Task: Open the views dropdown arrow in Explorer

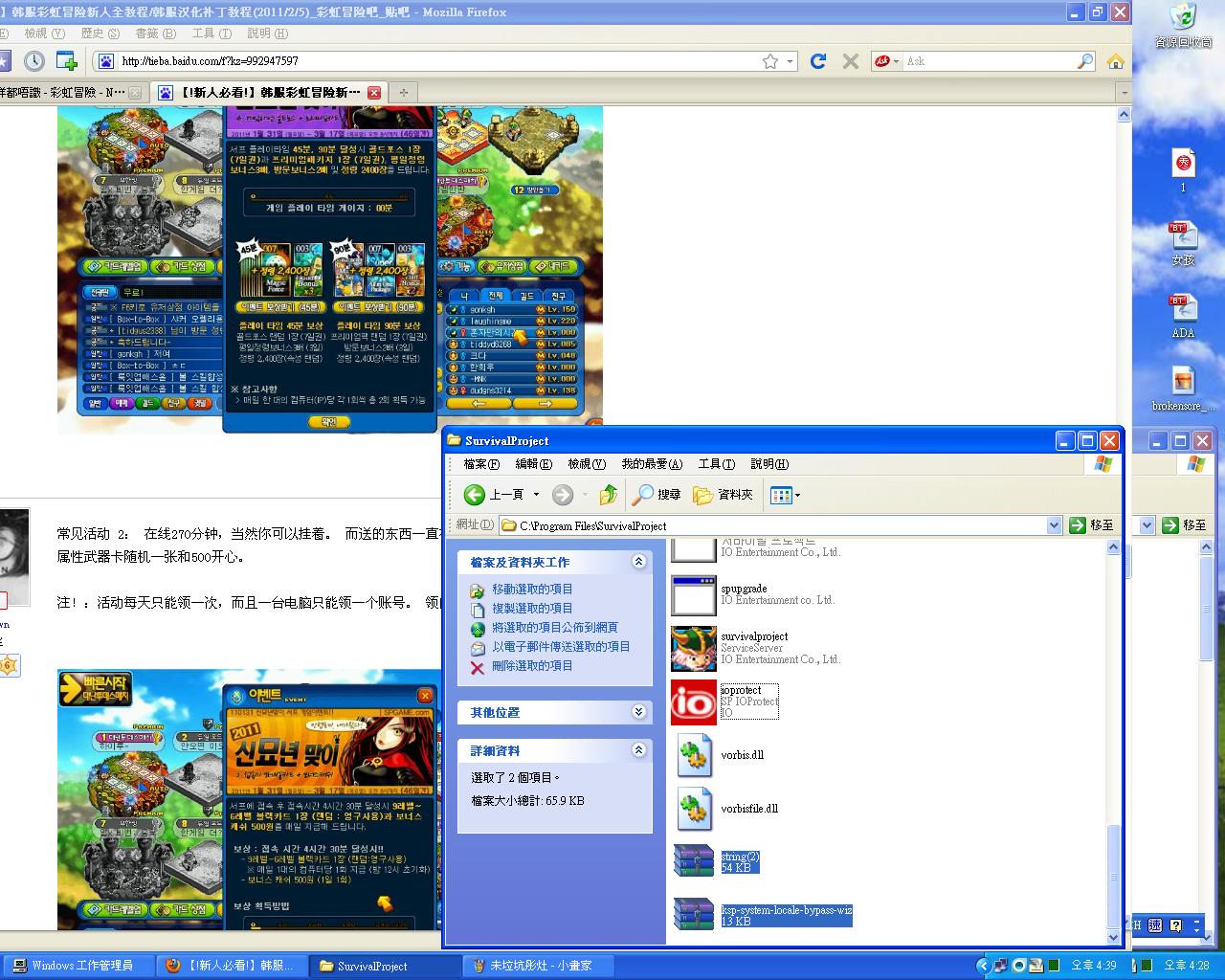Action: coord(797,495)
